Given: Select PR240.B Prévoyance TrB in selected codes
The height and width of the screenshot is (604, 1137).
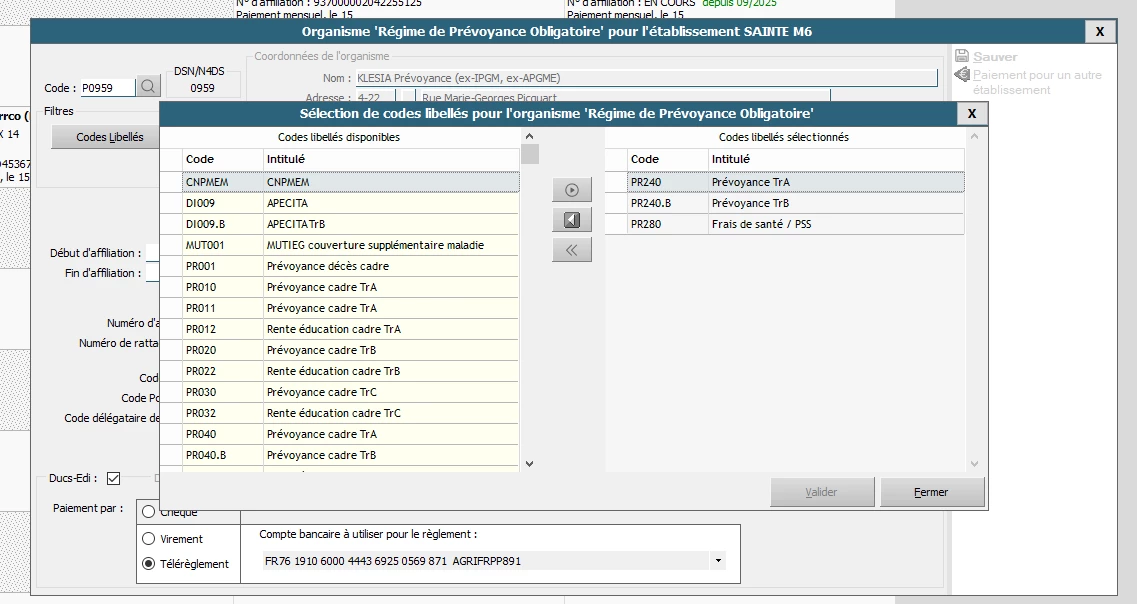Looking at the screenshot, I should 785,203.
